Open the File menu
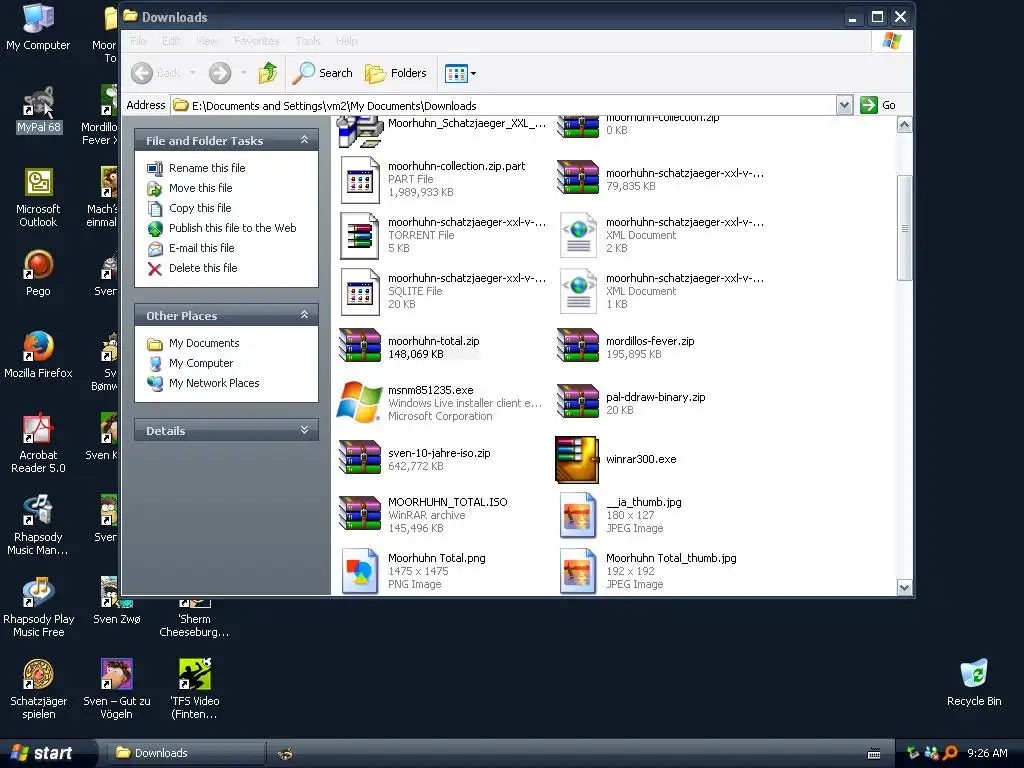The height and width of the screenshot is (768, 1024). pos(138,40)
